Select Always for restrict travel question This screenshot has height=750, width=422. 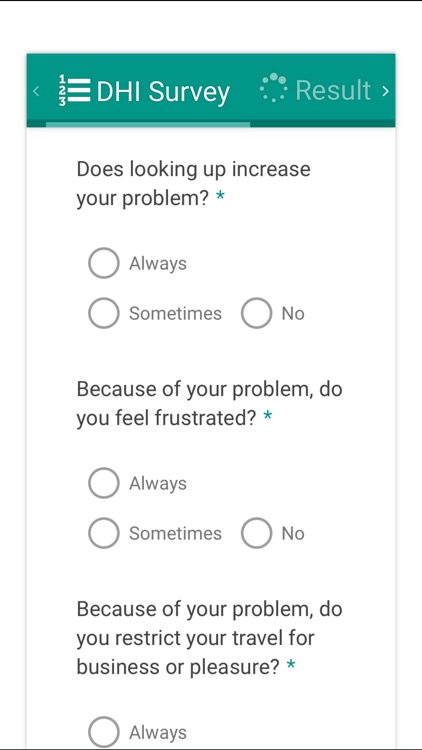coord(103,732)
